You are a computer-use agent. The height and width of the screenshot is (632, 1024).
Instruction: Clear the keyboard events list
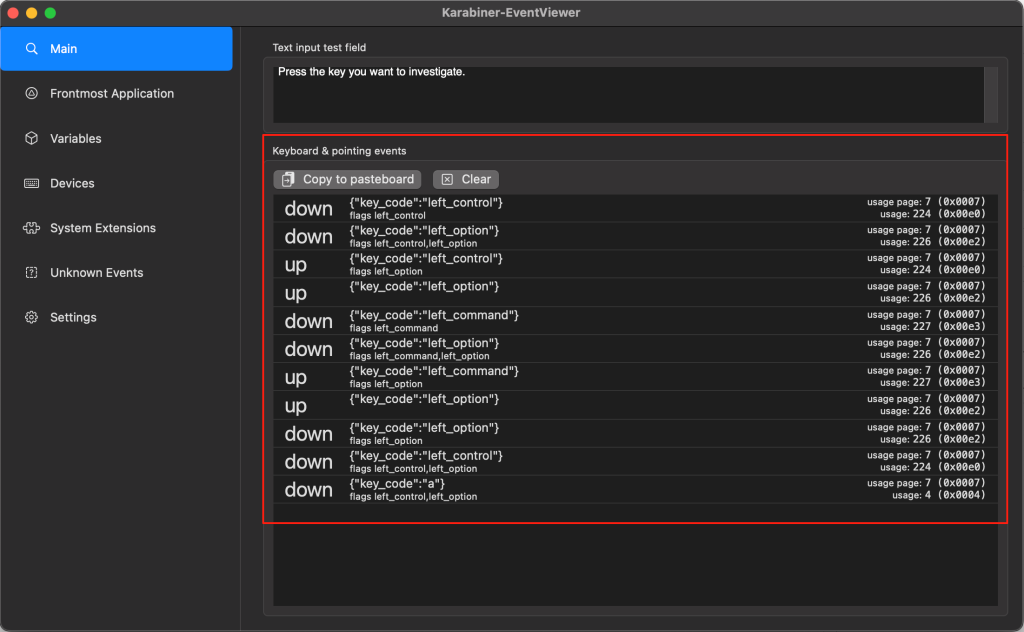pyautogui.click(x=466, y=179)
